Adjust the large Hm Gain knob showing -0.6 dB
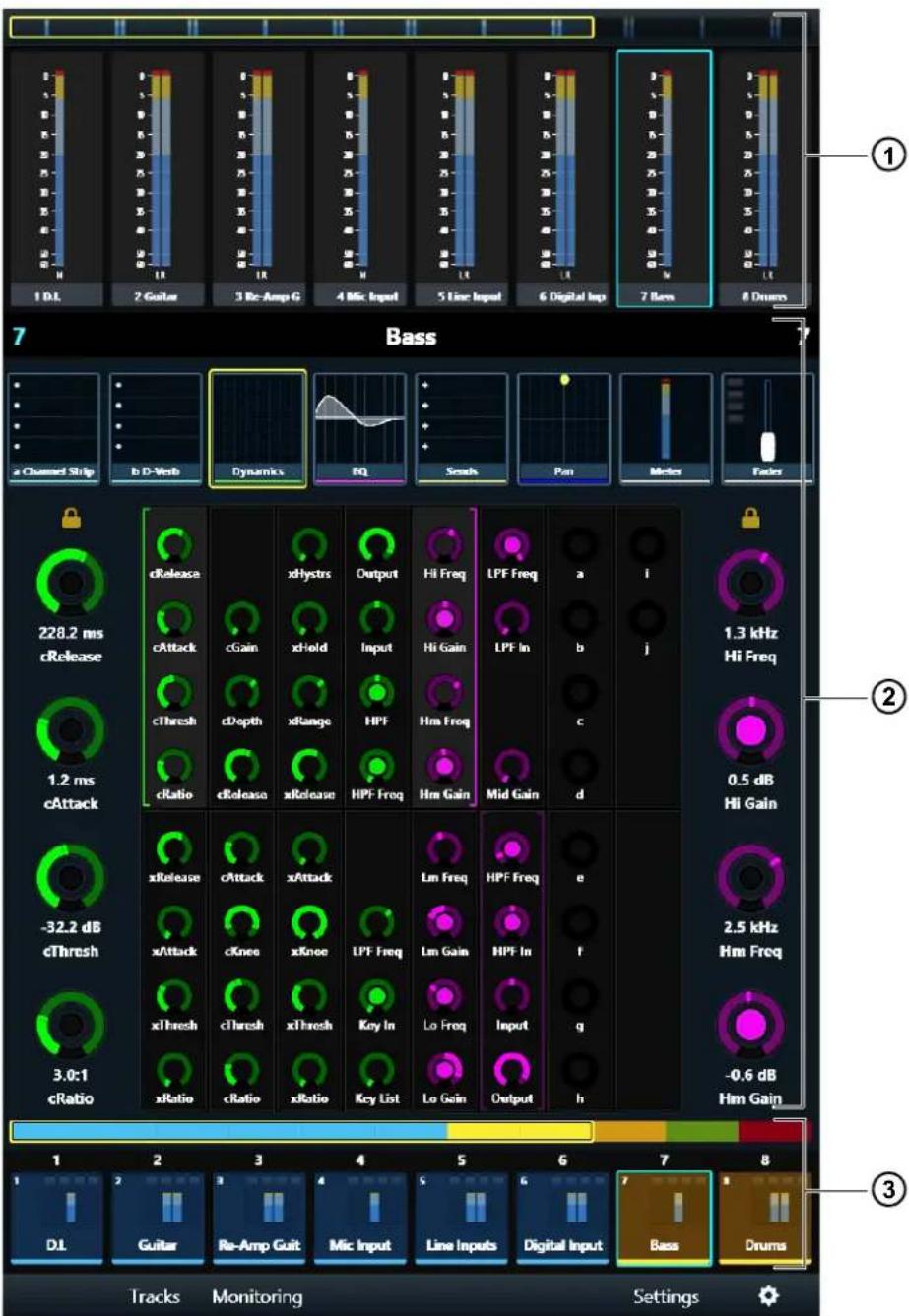The height and width of the screenshot is (1316, 909). click(751, 1026)
